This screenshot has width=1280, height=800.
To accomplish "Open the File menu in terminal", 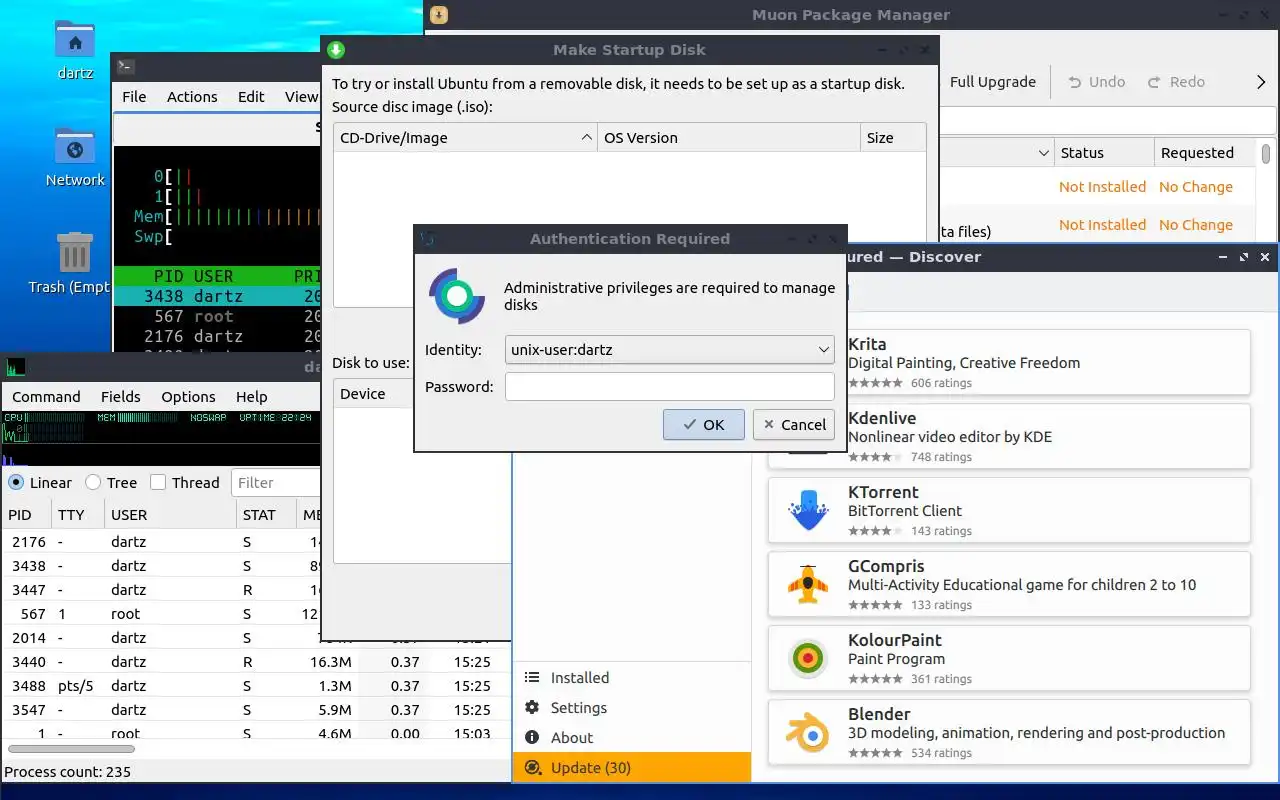I will (134, 96).
